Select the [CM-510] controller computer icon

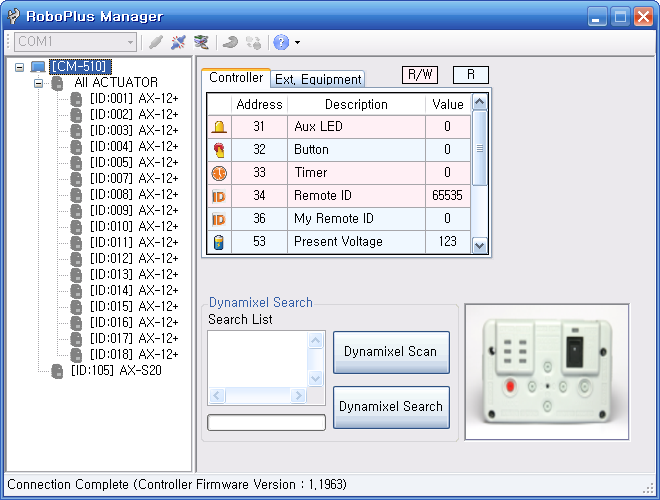(38, 66)
